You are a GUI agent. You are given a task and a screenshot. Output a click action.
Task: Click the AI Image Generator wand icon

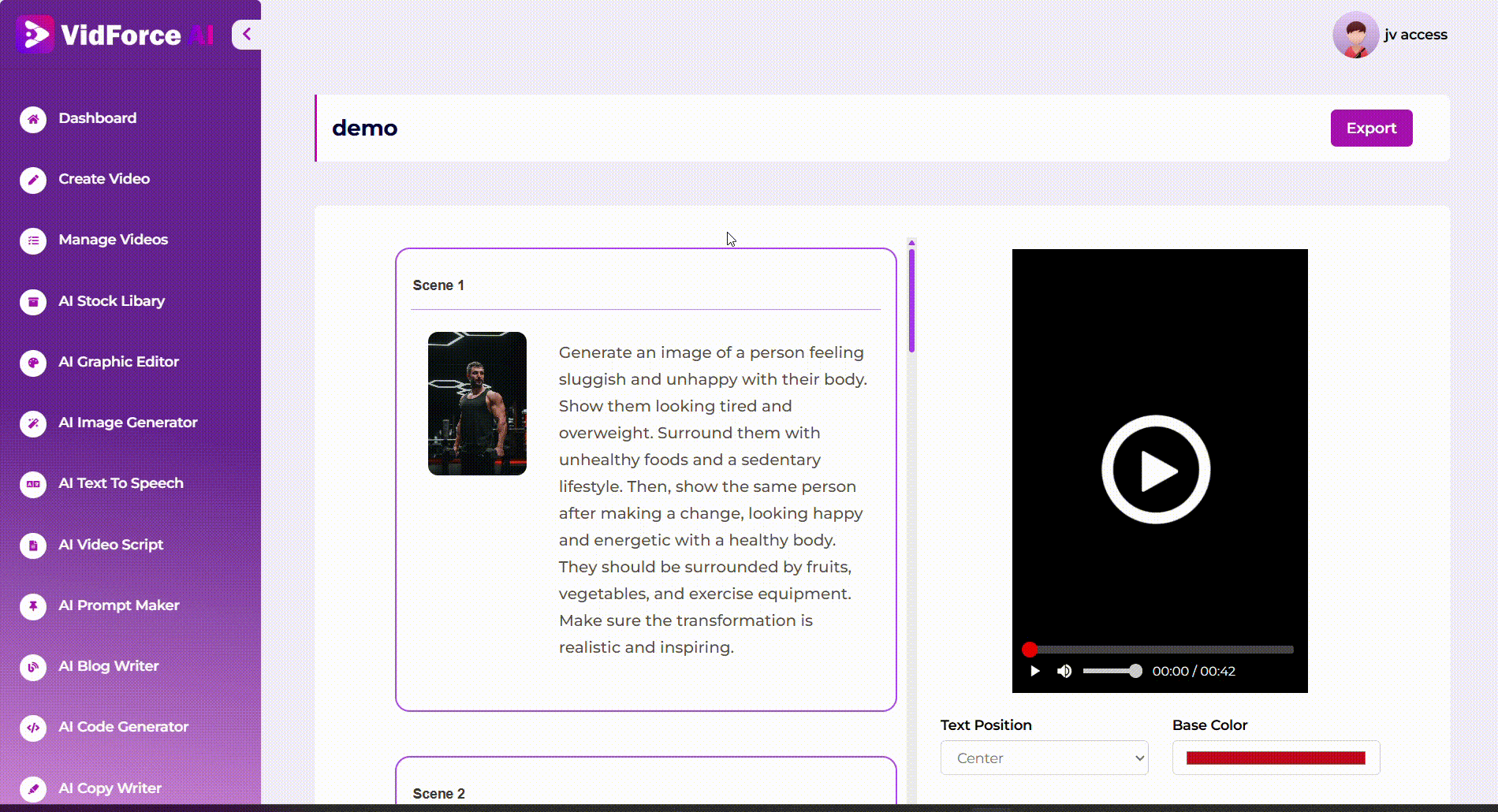(x=33, y=423)
